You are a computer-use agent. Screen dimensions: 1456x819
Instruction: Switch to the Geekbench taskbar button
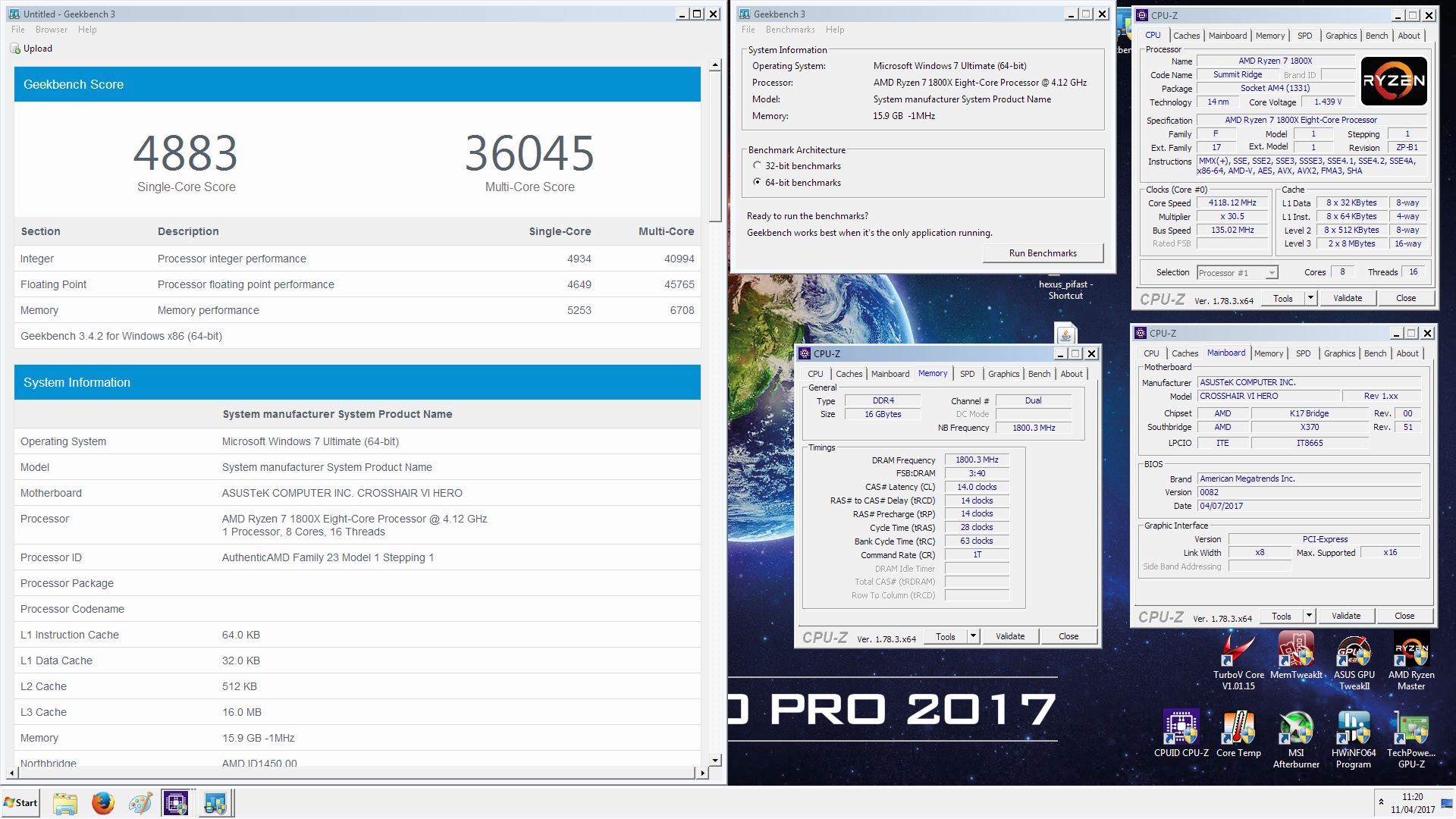215,803
